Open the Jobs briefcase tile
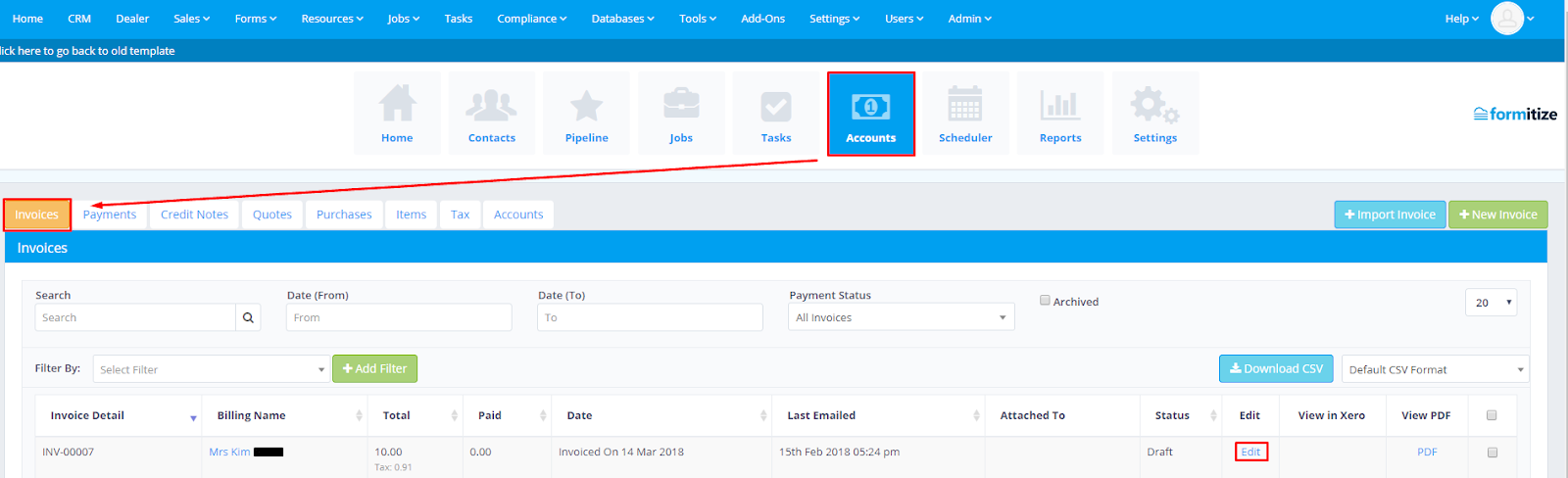The height and width of the screenshot is (478, 1568). 681,114
